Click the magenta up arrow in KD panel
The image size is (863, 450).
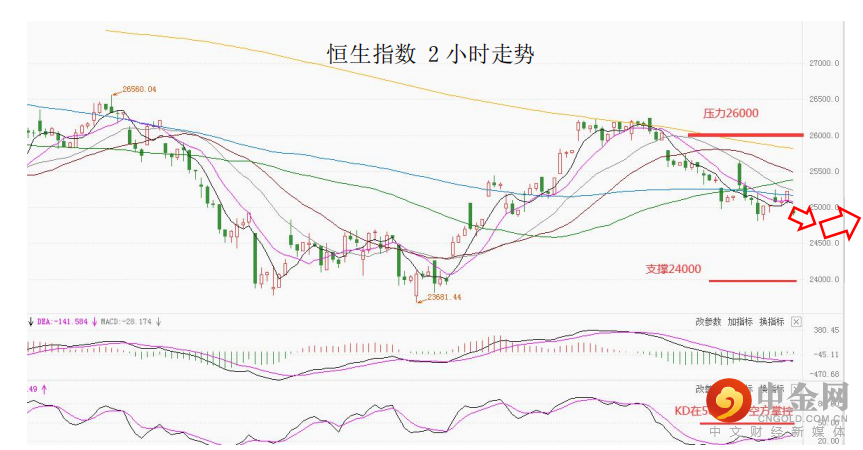[x=44, y=389]
